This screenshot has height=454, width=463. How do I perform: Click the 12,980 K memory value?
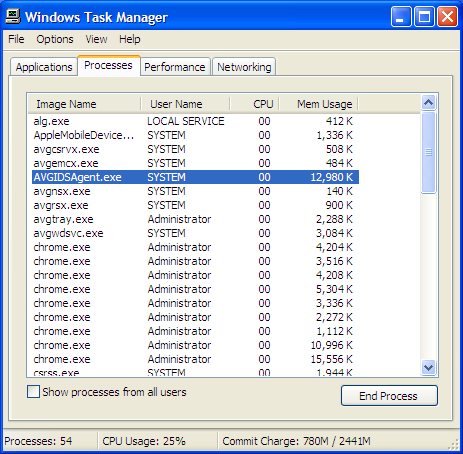point(331,177)
